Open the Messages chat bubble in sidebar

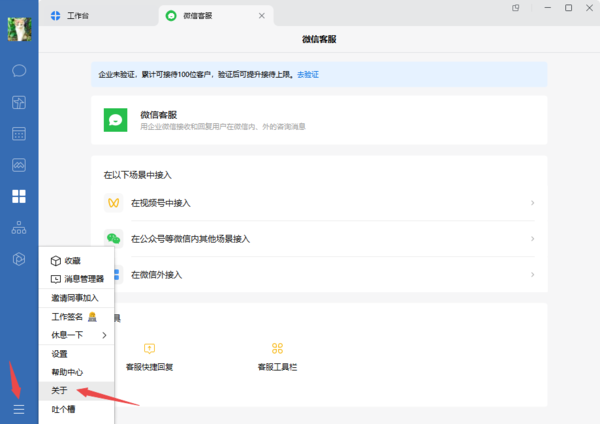tap(19, 71)
